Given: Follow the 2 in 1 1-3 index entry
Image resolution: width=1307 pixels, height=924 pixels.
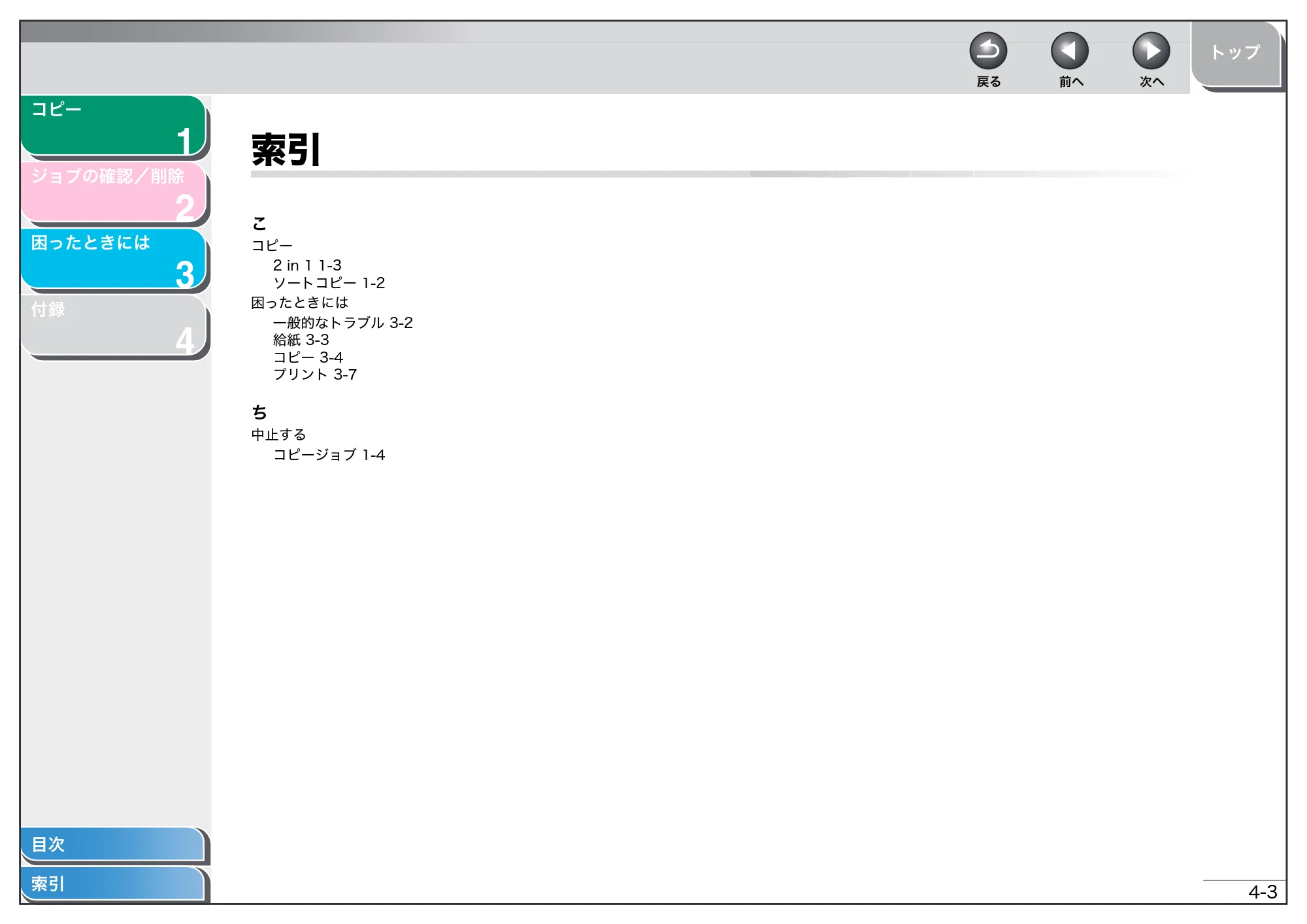Looking at the screenshot, I should click(x=307, y=265).
